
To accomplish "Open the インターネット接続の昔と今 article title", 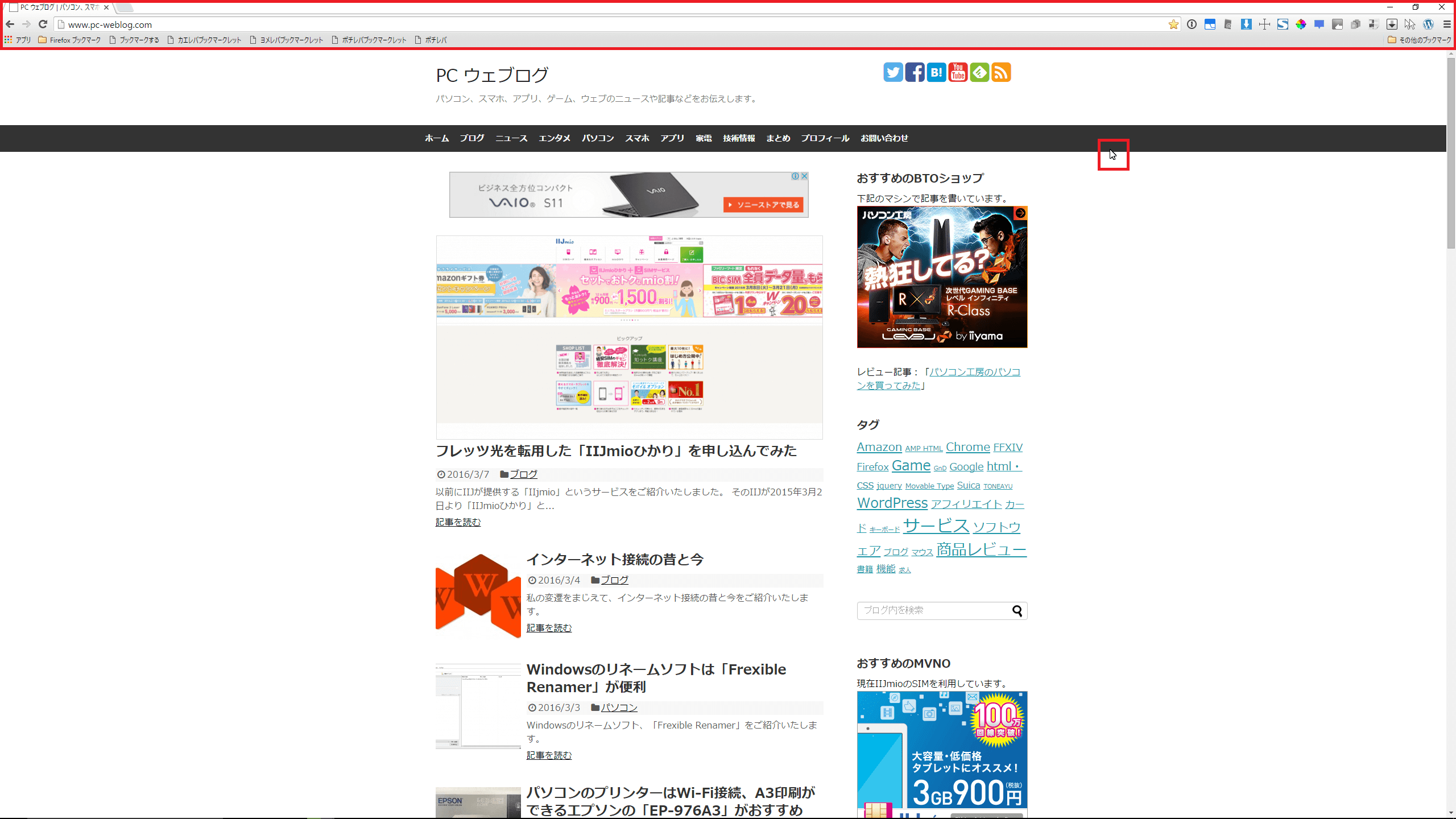I will [615, 560].
